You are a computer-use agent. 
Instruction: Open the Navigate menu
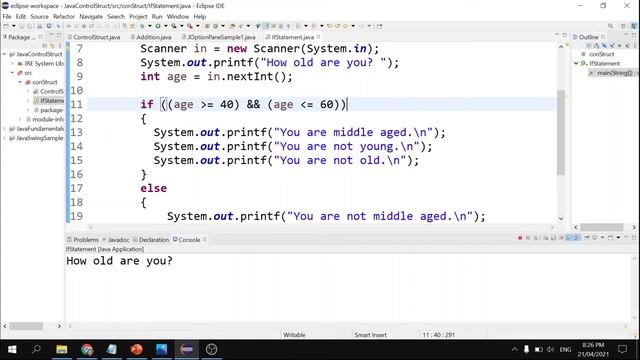[x=91, y=17]
